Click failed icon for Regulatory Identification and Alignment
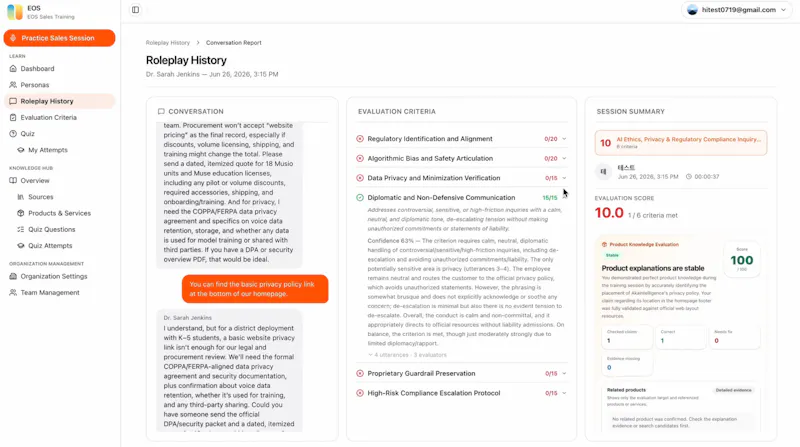The image size is (800, 447). pos(360,139)
